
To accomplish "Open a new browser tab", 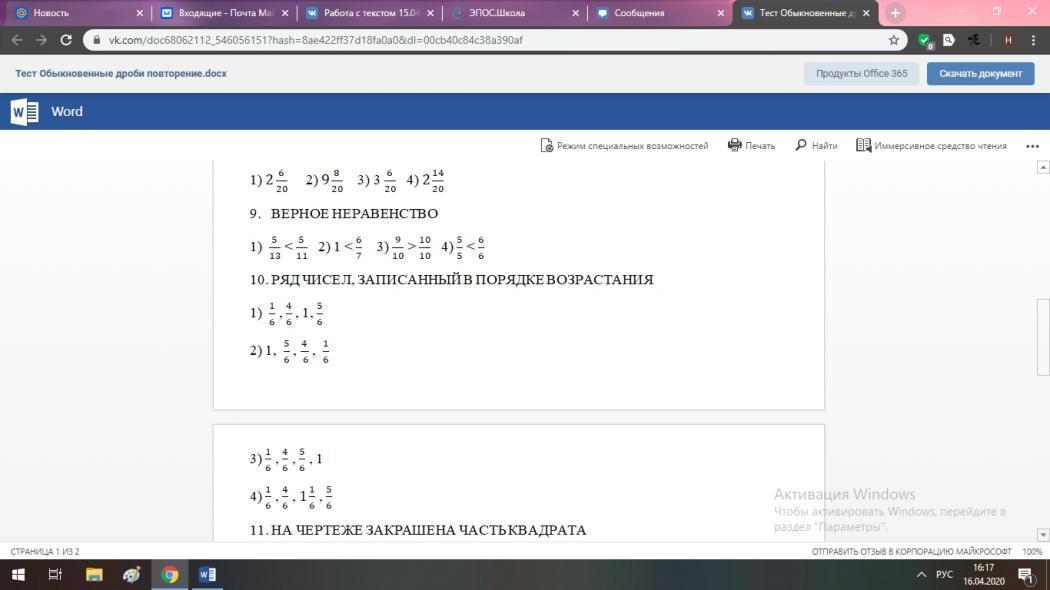I will (x=895, y=13).
